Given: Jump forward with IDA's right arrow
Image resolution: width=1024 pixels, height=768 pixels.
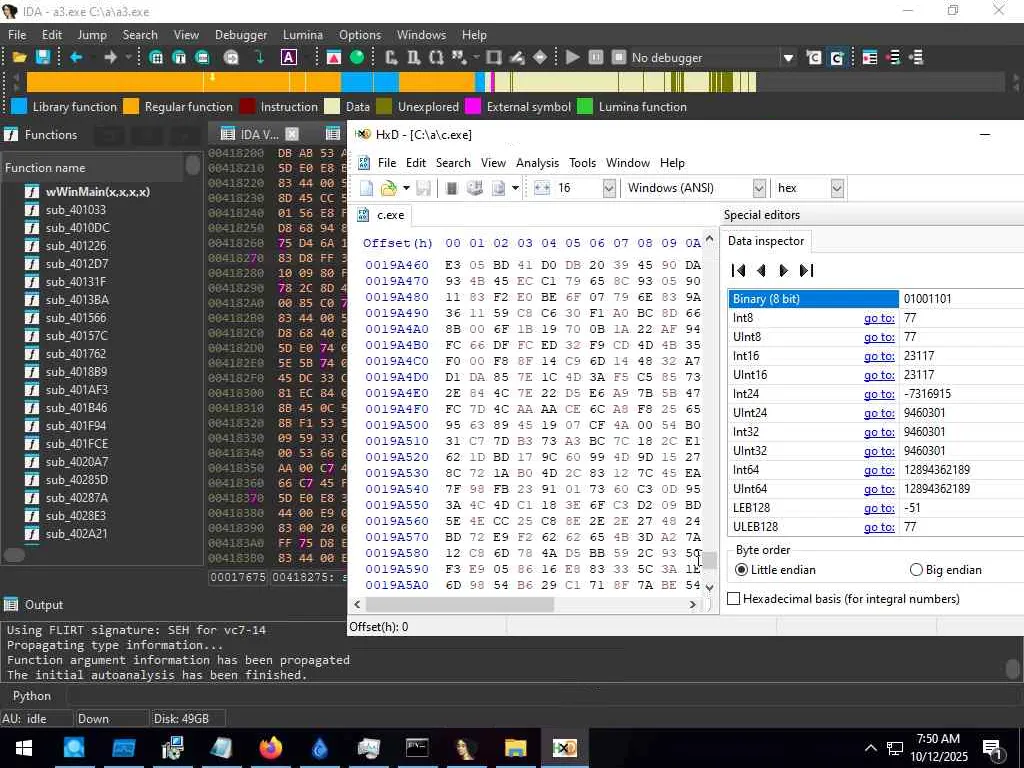Looking at the screenshot, I should [110, 57].
